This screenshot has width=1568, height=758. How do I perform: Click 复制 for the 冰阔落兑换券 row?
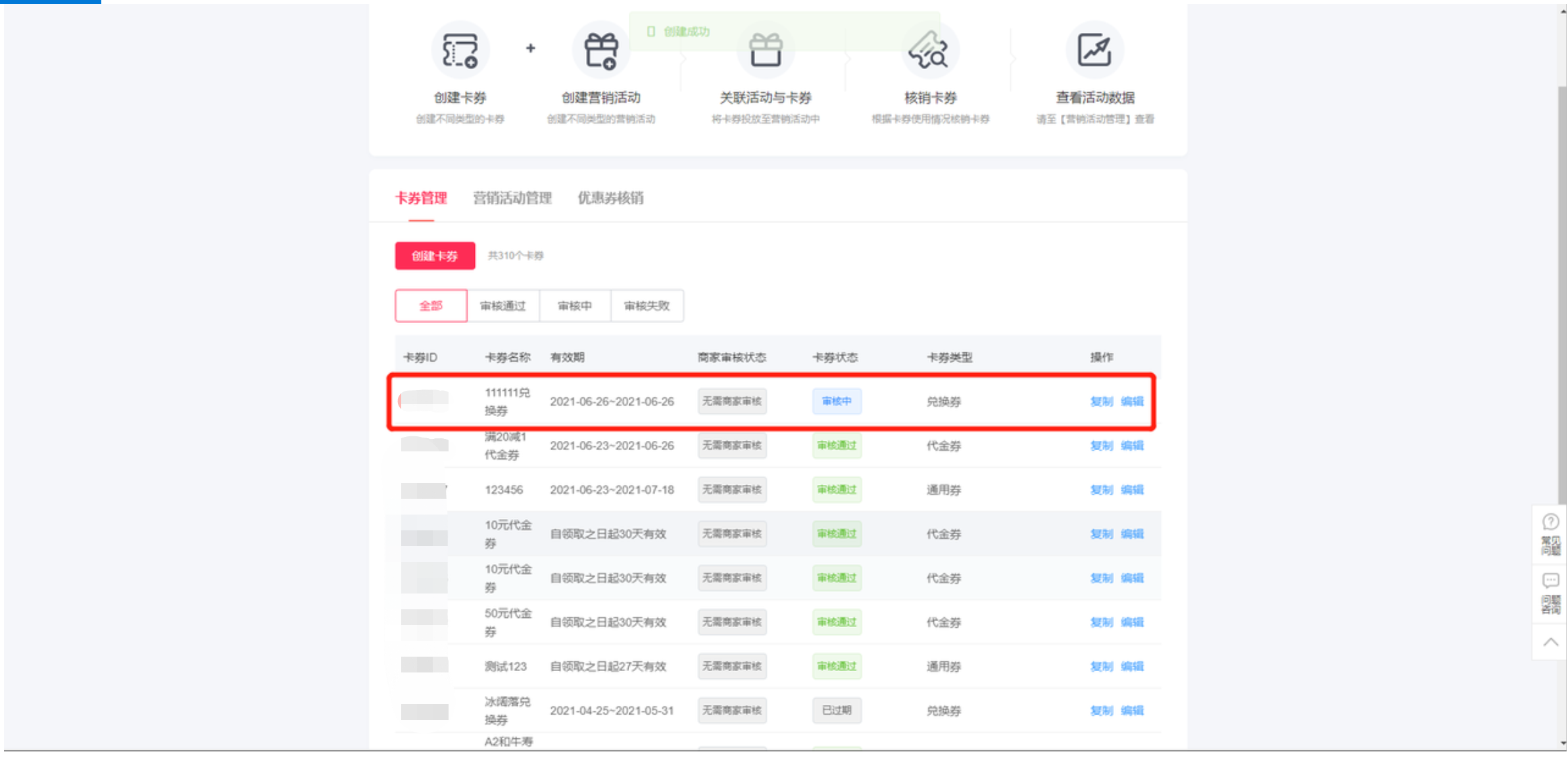(x=1101, y=711)
